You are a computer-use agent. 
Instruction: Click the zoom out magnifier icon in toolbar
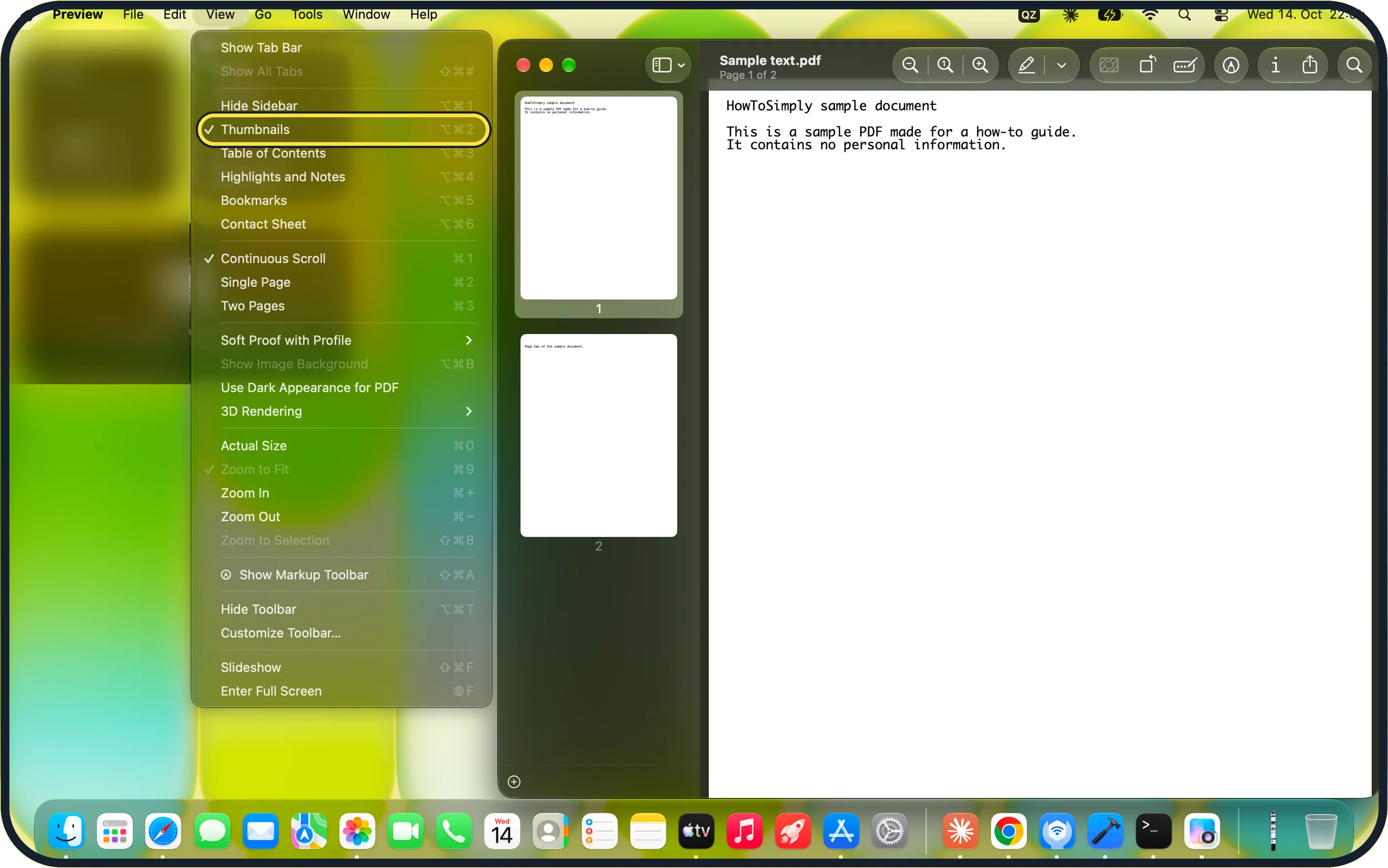[x=910, y=65]
